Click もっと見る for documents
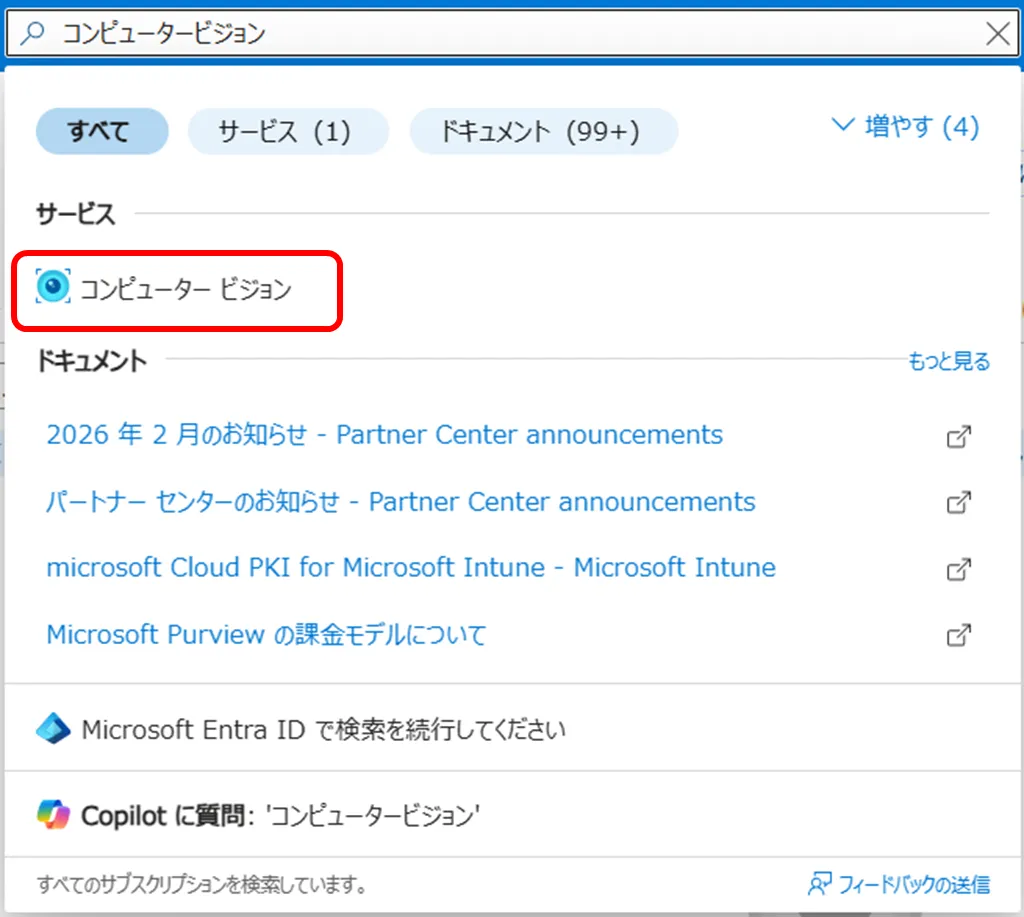This screenshot has width=1024, height=917. [949, 361]
